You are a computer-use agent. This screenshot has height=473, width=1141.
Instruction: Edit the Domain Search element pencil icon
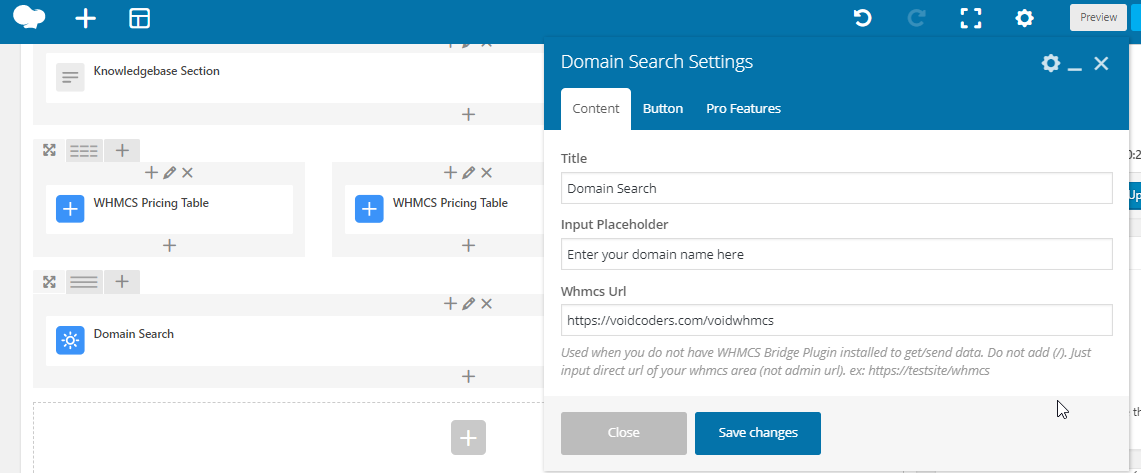coord(468,304)
